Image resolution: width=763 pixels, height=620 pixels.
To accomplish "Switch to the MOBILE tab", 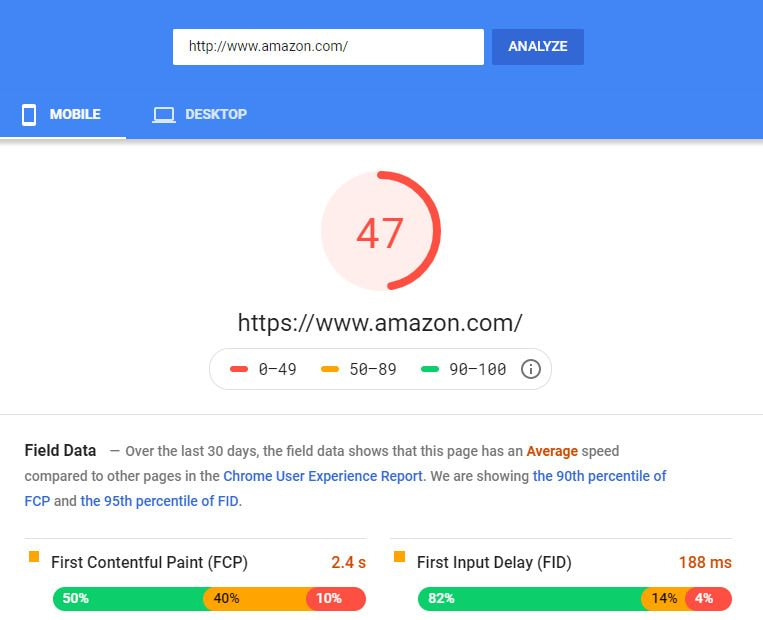I will (x=63, y=115).
